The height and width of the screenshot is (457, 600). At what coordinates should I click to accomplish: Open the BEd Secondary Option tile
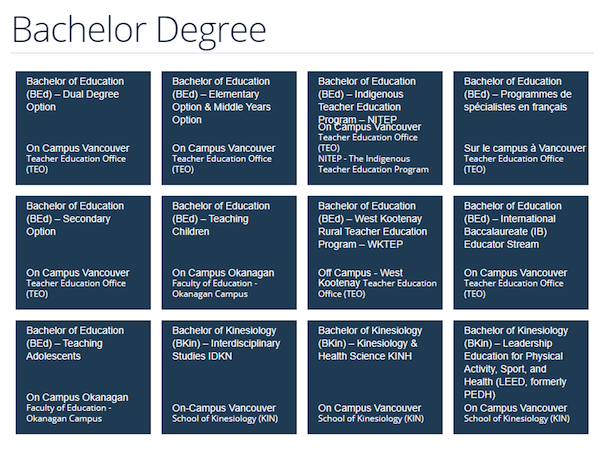point(83,253)
